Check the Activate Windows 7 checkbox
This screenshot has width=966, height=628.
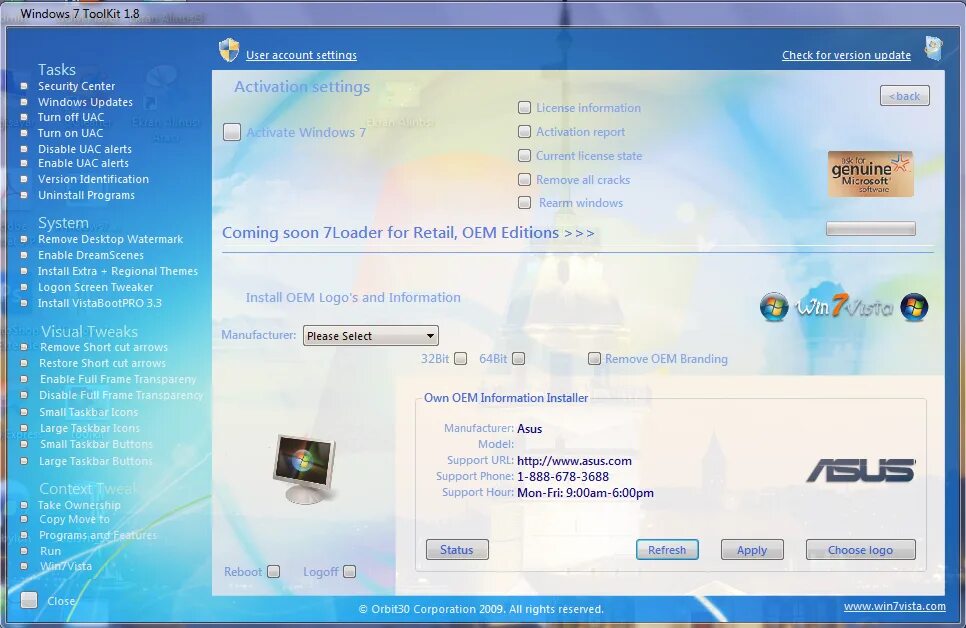click(232, 132)
